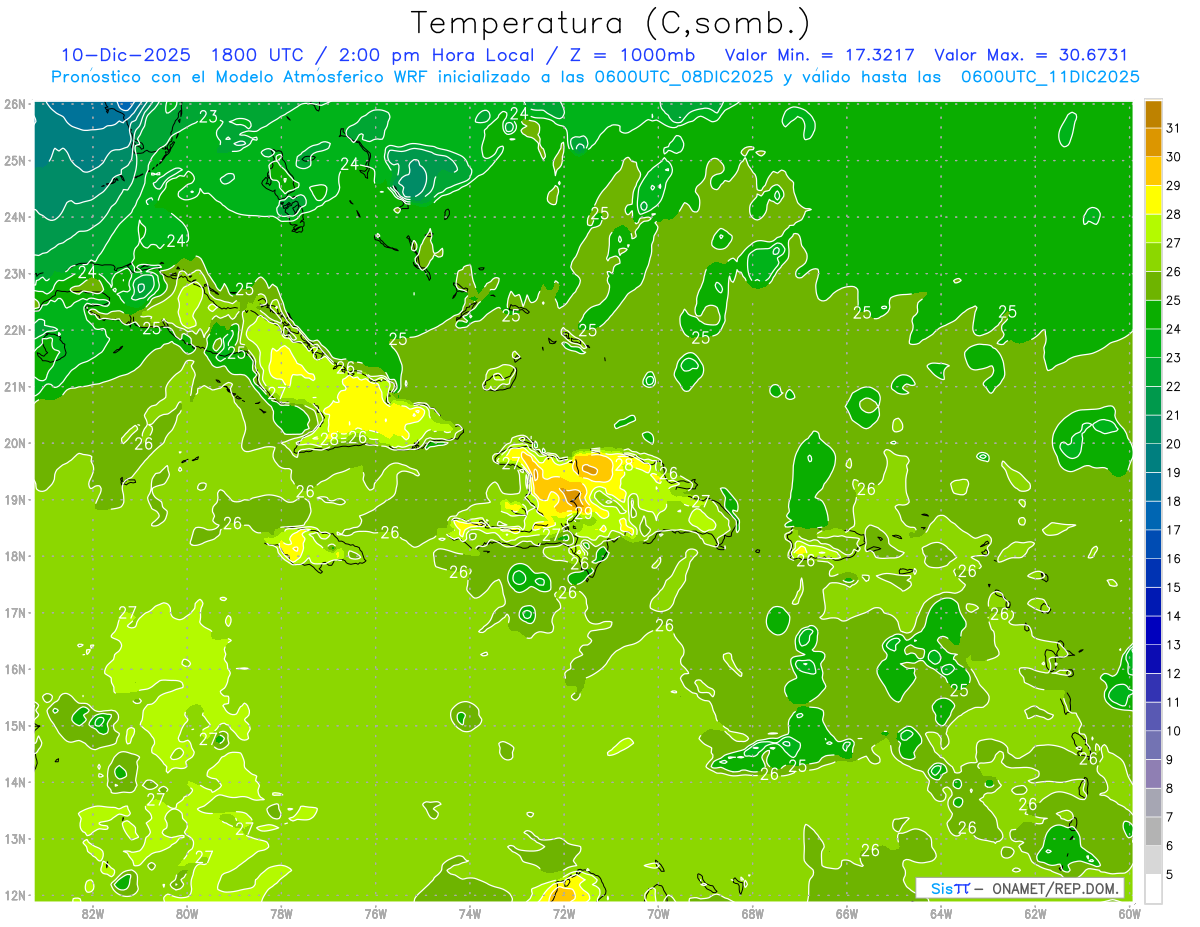Click the yellow legend swatch between 28 and 29
The width and height of the screenshot is (1200, 927).
[1153, 200]
